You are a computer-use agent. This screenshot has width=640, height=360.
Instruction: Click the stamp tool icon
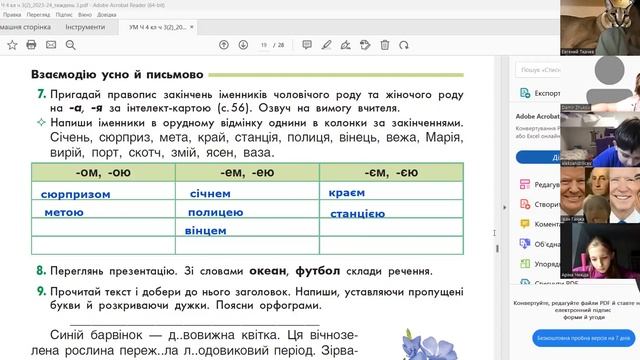(x=365, y=45)
